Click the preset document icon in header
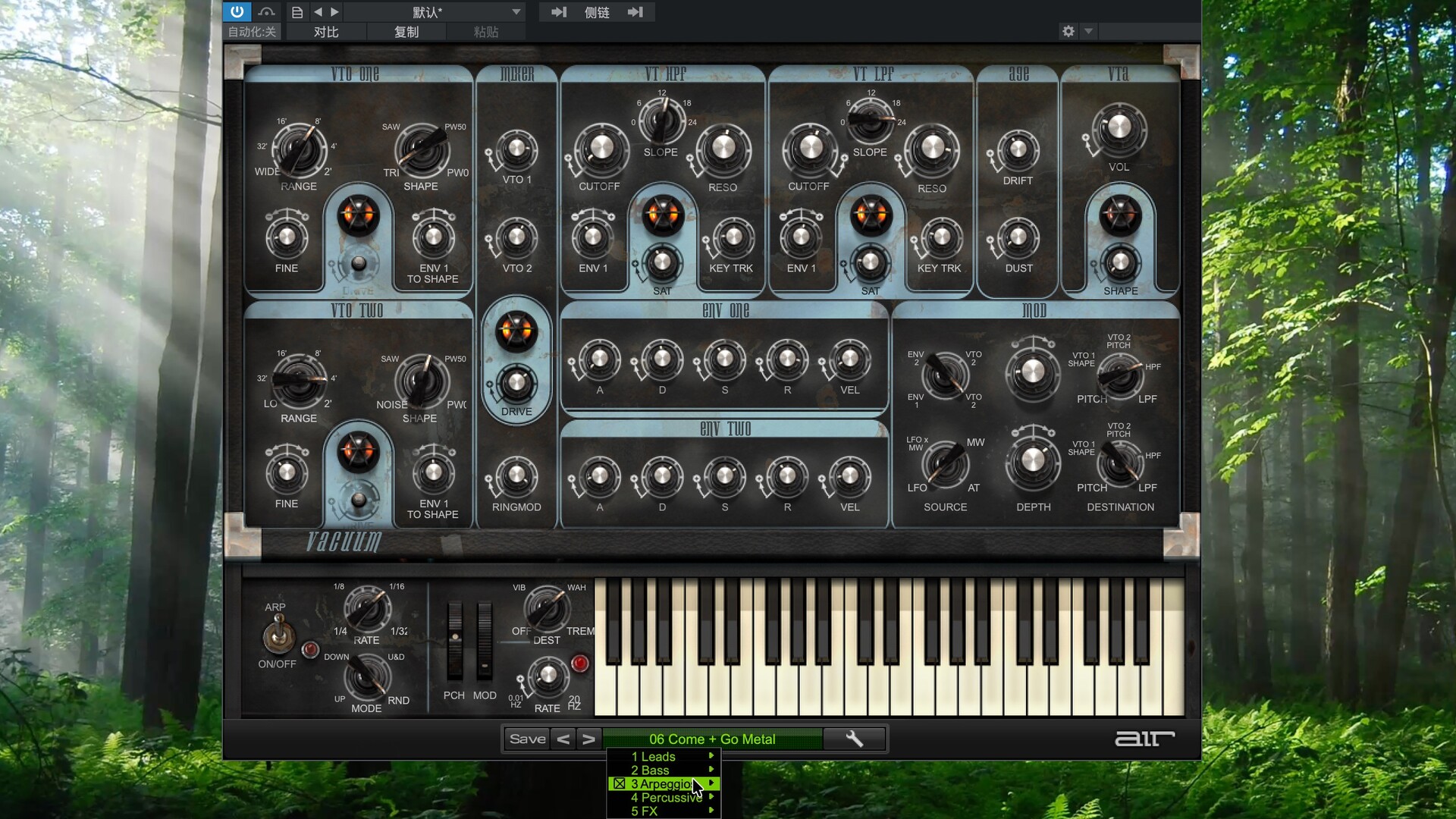The width and height of the screenshot is (1456, 819). (x=297, y=12)
